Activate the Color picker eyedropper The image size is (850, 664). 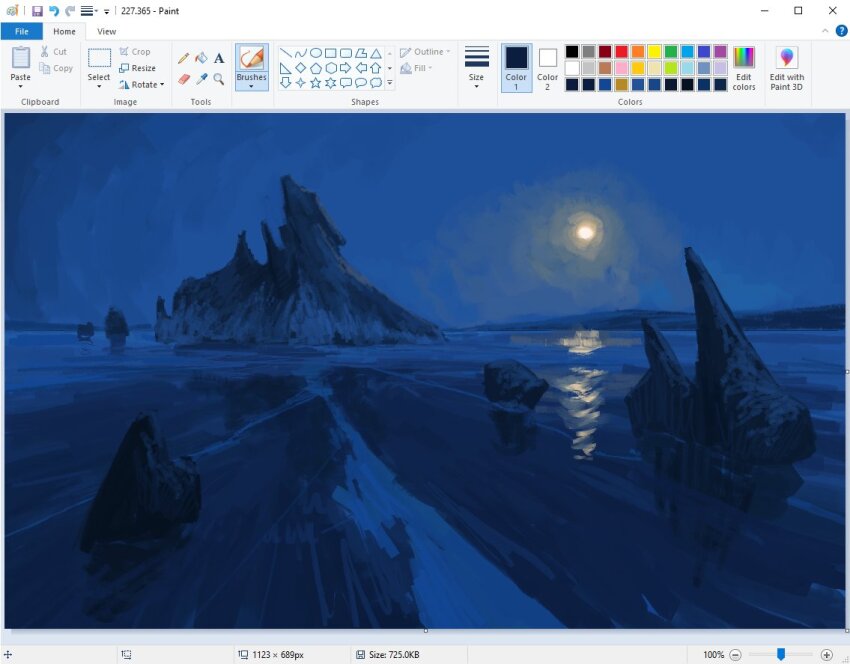(201, 79)
